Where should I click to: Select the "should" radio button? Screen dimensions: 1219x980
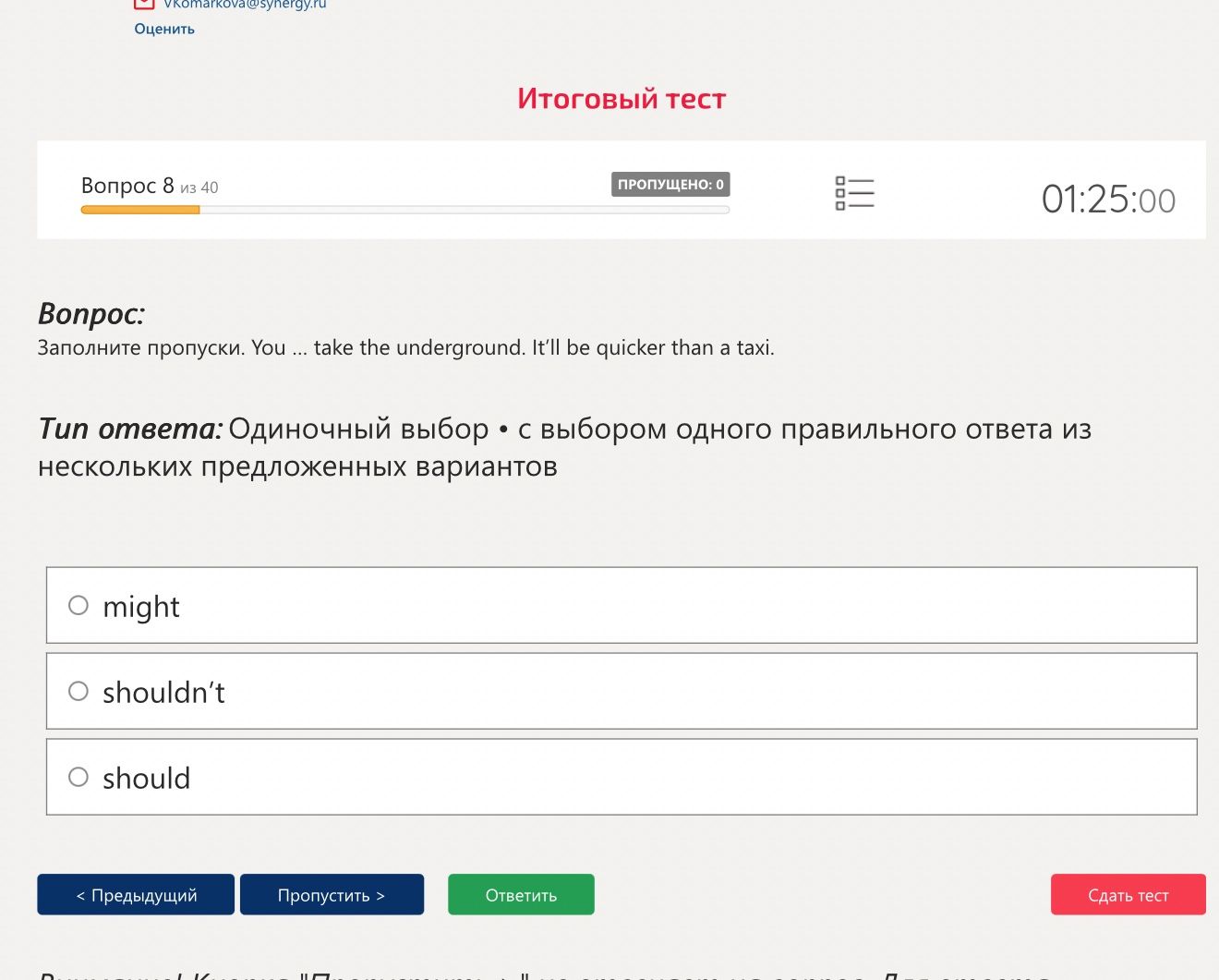(78, 777)
